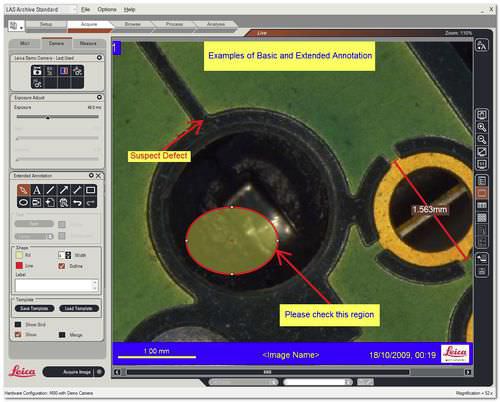Click the left arrow of image scrollbar
Viewport: 500px width, 402px height.
pos(117,372)
